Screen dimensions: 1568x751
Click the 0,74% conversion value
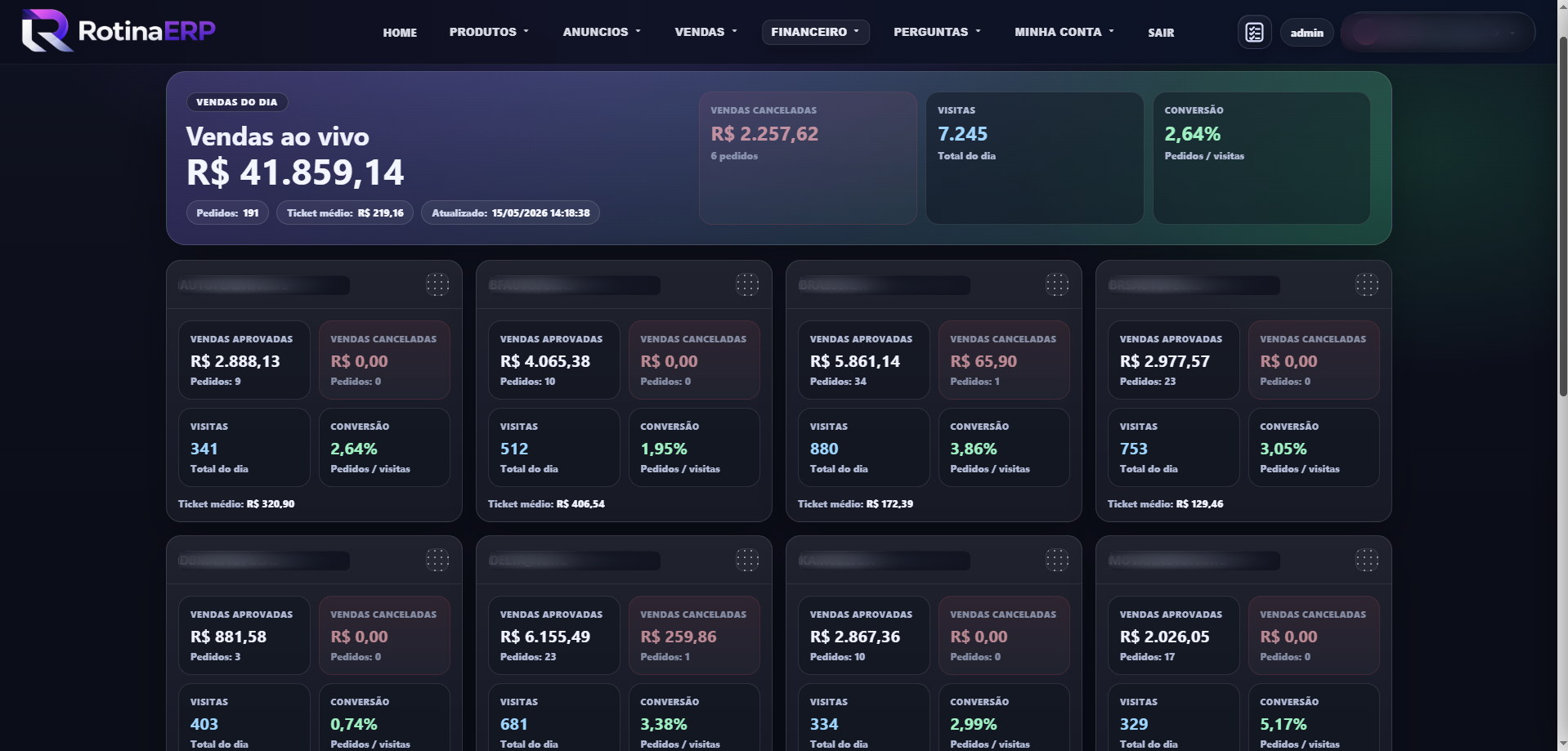(354, 724)
